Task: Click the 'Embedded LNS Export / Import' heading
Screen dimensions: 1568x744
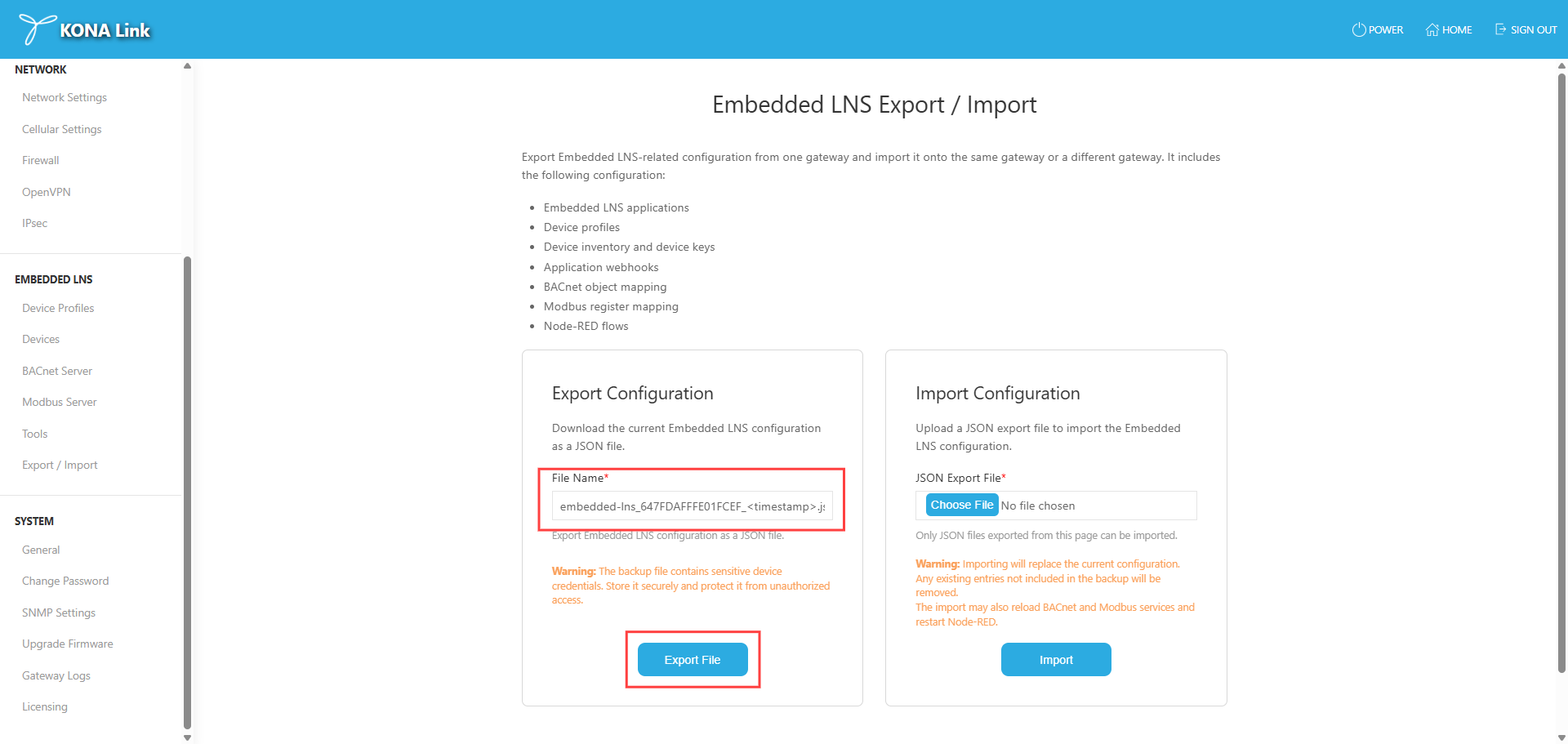Action: pos(874,105)
